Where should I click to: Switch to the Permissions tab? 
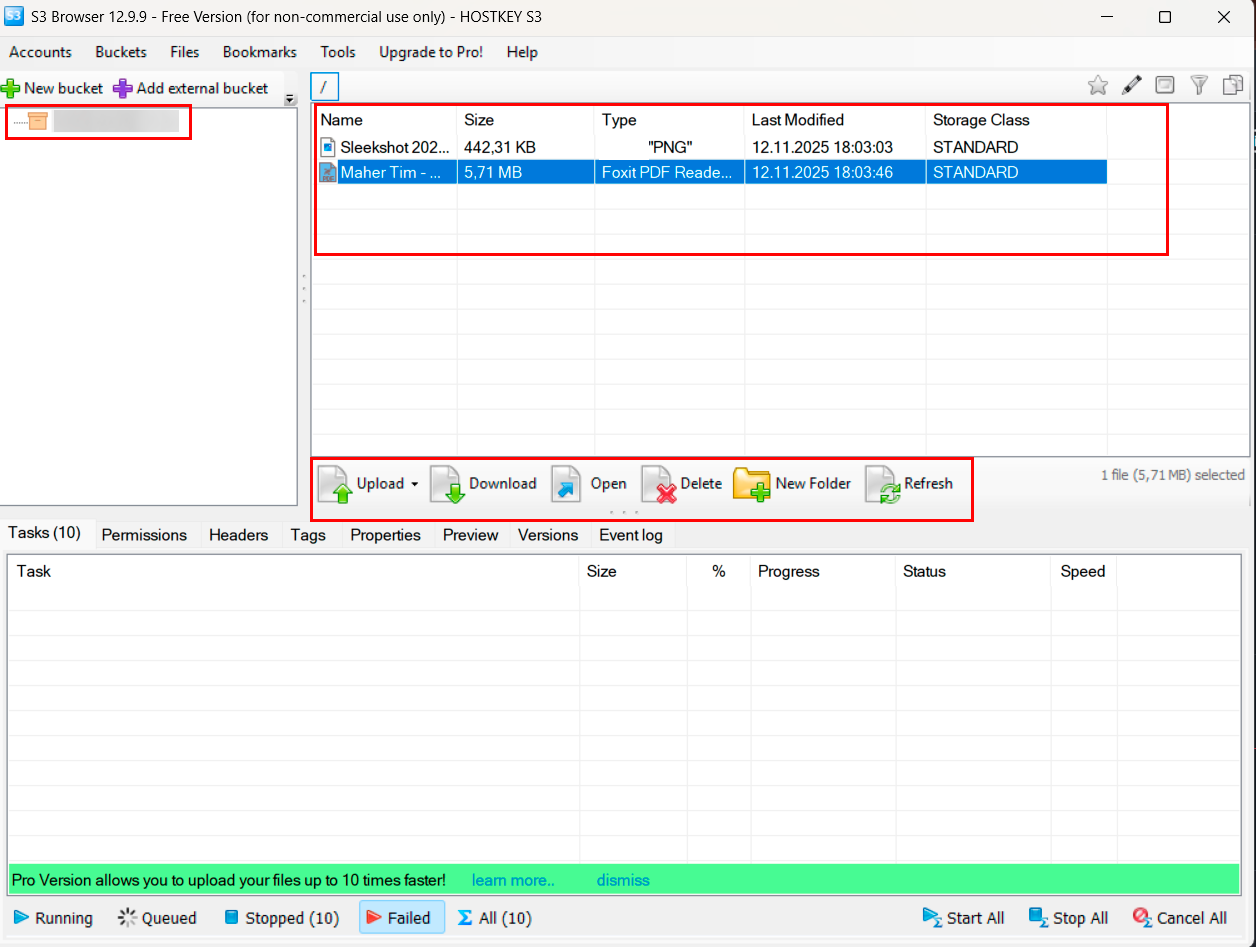(144, 535)
